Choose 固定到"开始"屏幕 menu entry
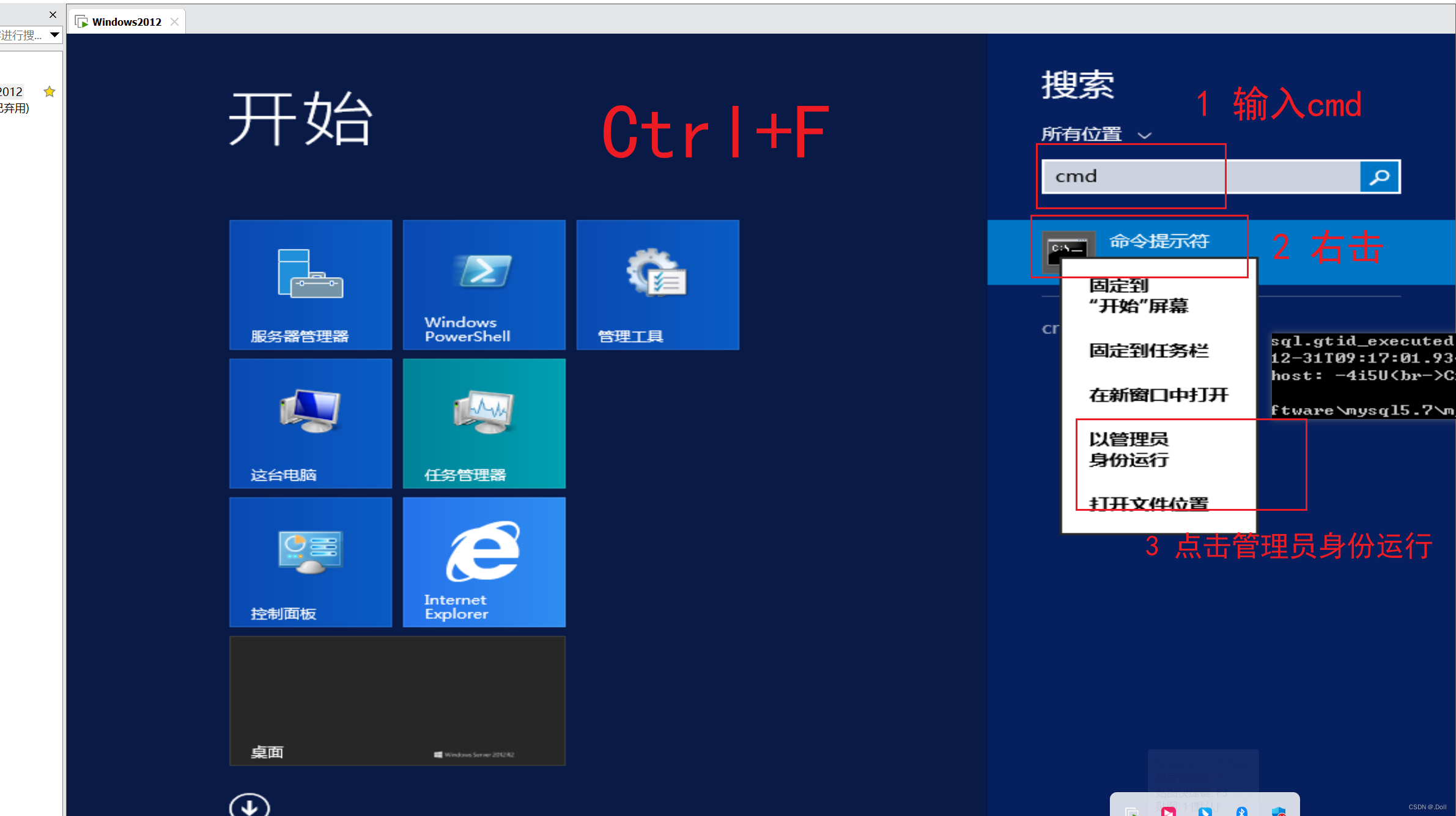The height and width of the screenshot is (816, 1456). [1137, 295]
